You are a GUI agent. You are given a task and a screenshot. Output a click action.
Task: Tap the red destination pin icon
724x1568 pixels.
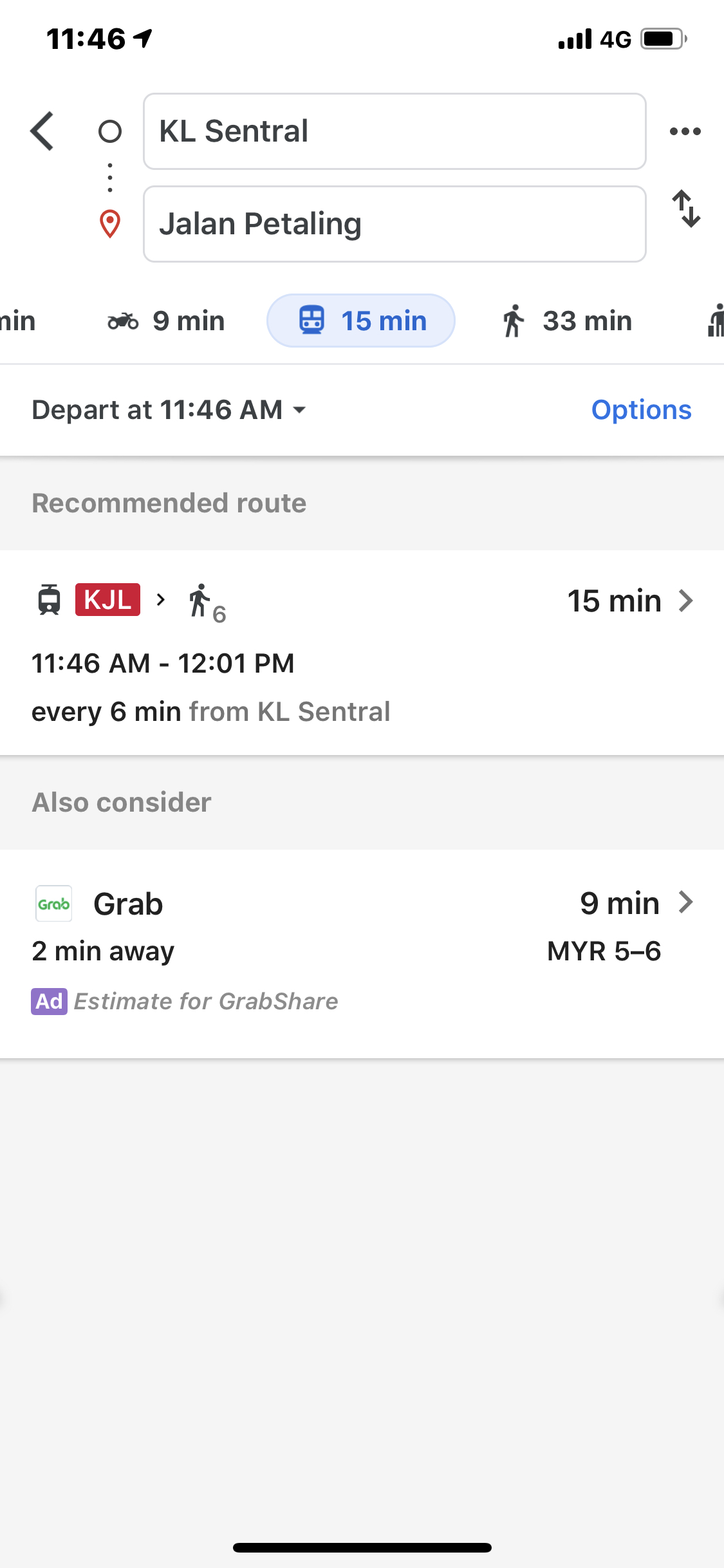tap(110, 224)
